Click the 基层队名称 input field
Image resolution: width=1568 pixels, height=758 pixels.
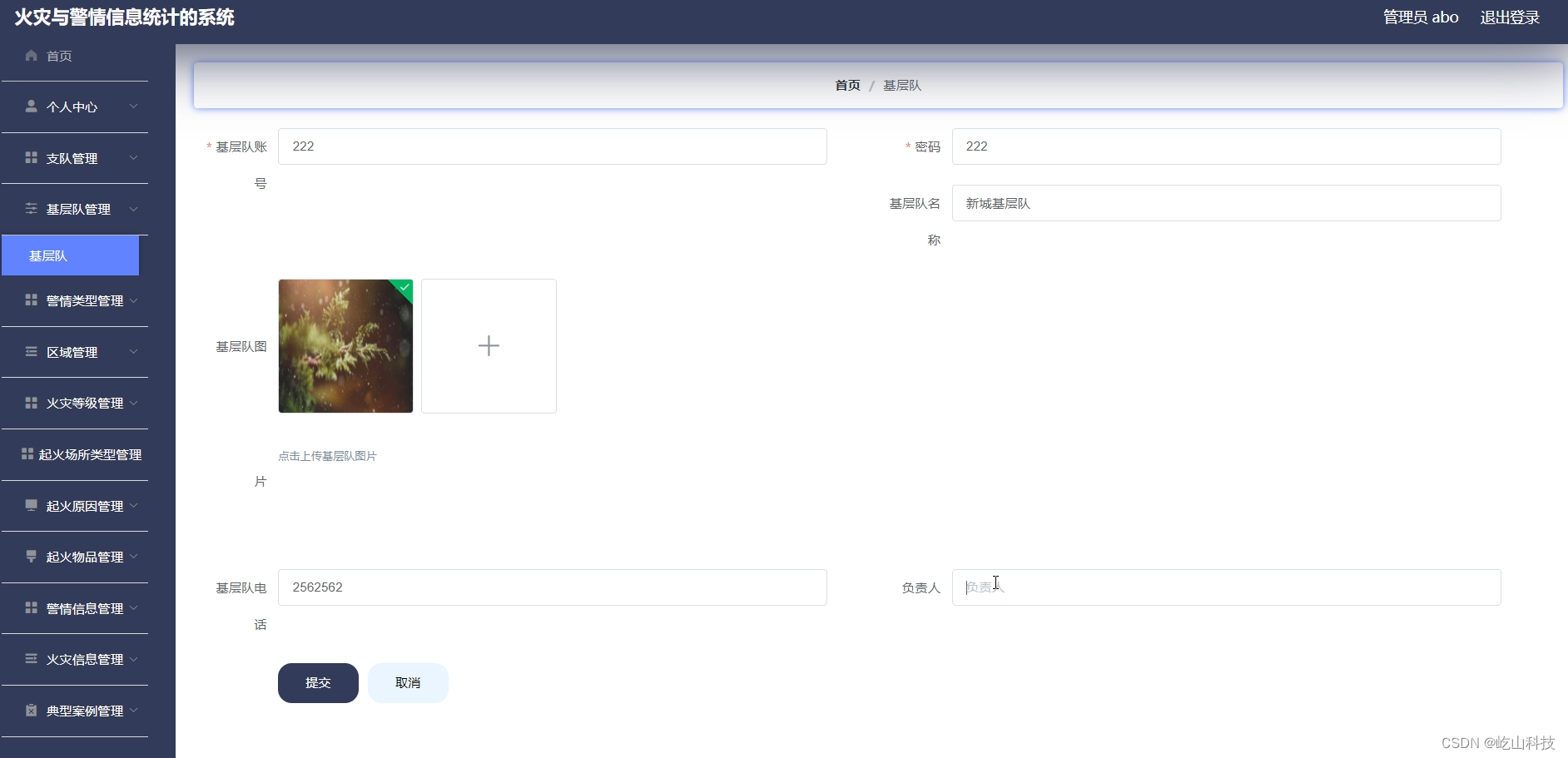click(x=1227, y=203)
